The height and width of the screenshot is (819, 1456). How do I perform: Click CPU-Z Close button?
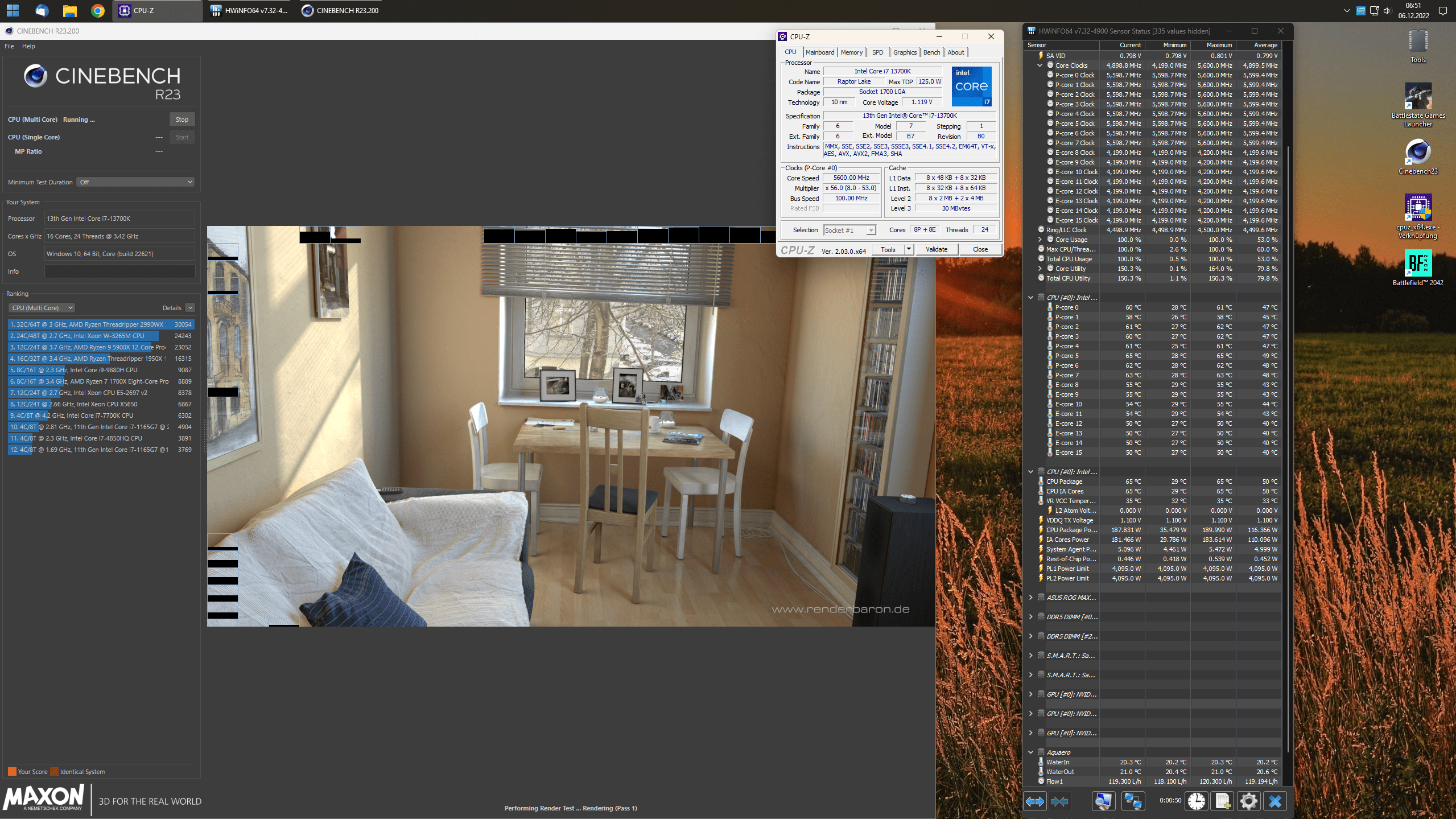coord(980,249)
